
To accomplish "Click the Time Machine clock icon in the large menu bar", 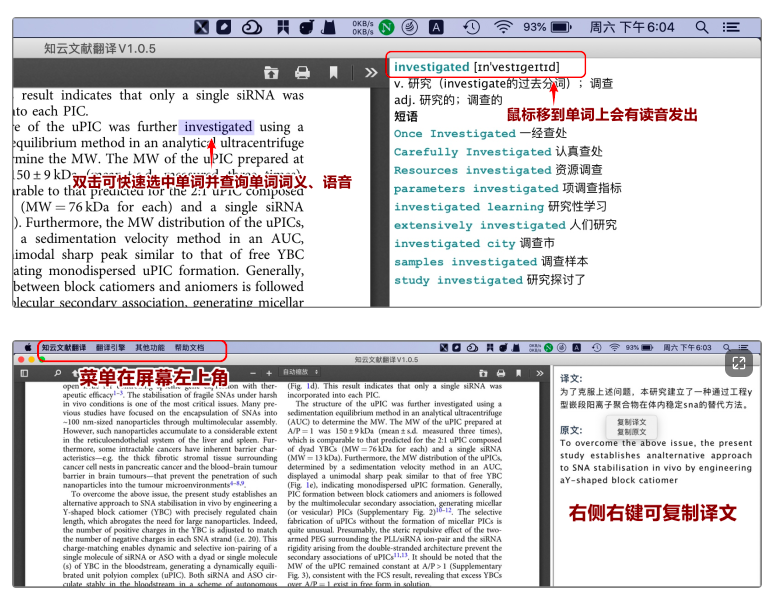I will (x=471, y=27).
